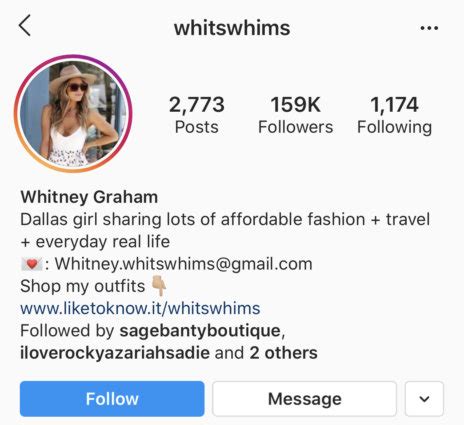Tap the Whitney Graham display name

(x=89, y=197)
